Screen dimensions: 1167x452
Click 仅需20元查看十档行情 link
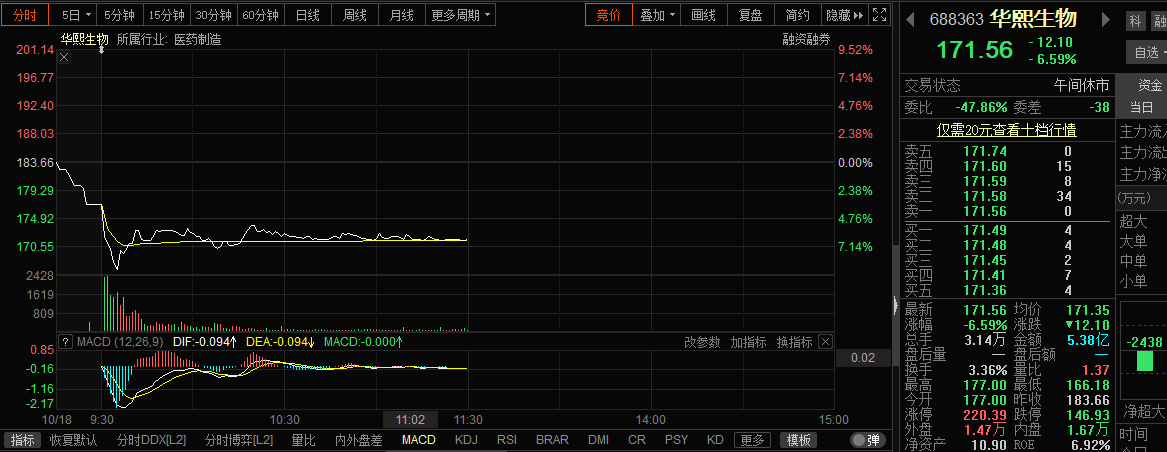(1006, 130)
